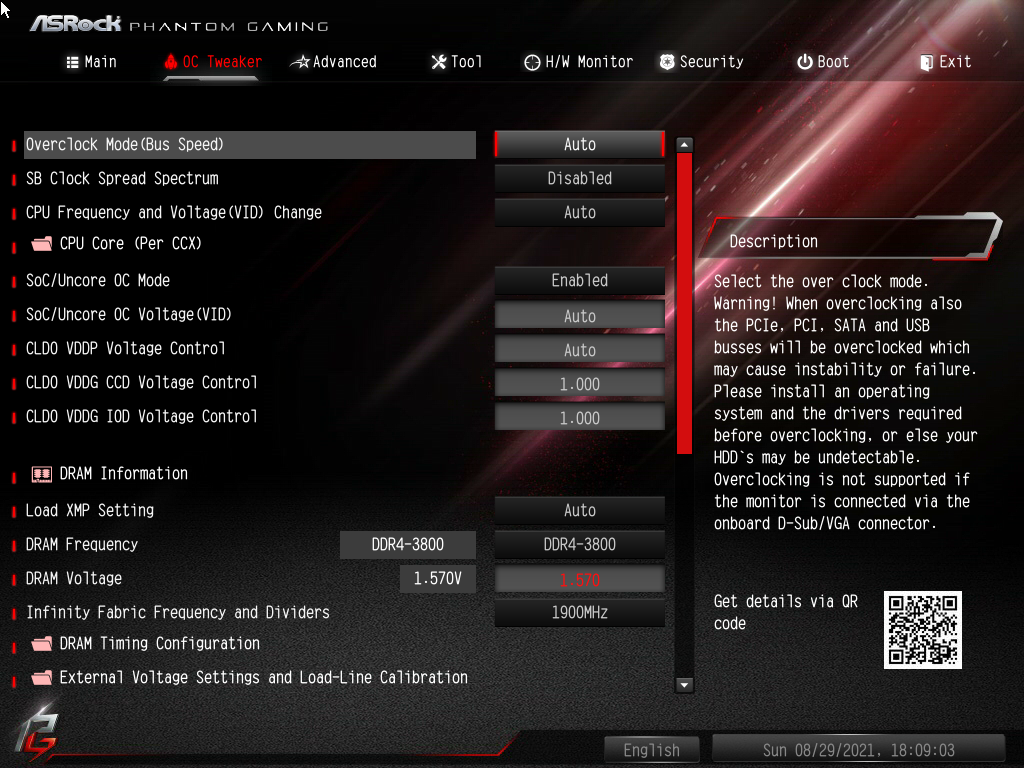Click the DRAM Information book icon
Screen dimensions: 1024x768
pos(42,474)
